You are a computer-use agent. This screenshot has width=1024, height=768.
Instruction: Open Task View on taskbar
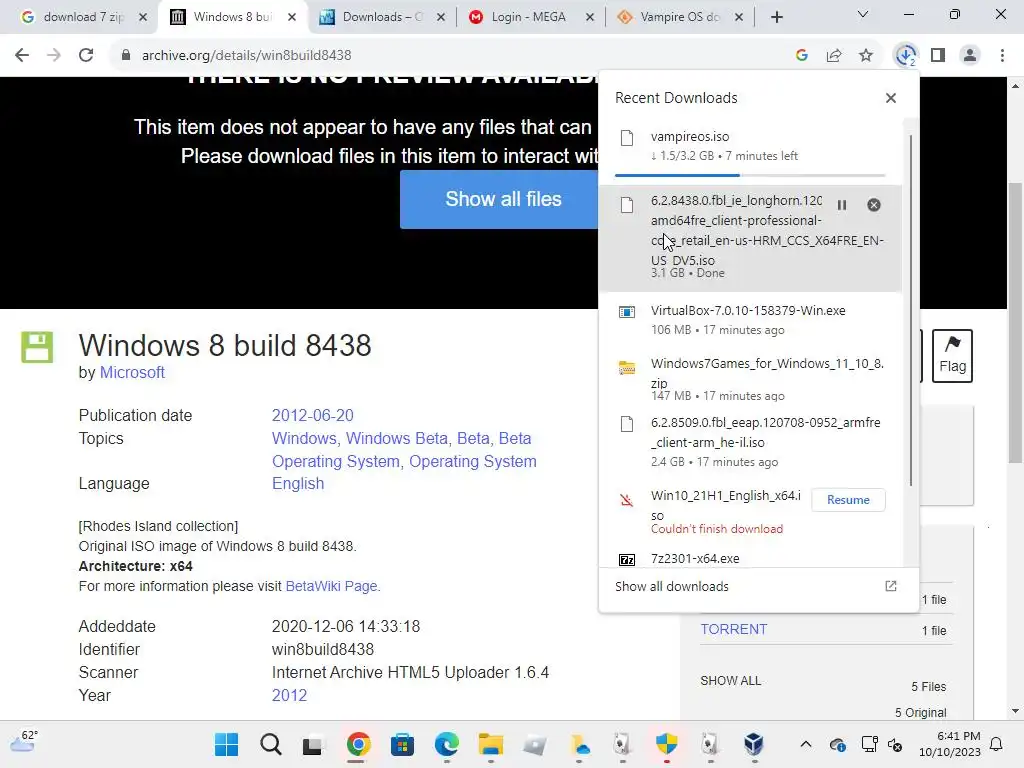pyautogui.click(x=313, y=744)
